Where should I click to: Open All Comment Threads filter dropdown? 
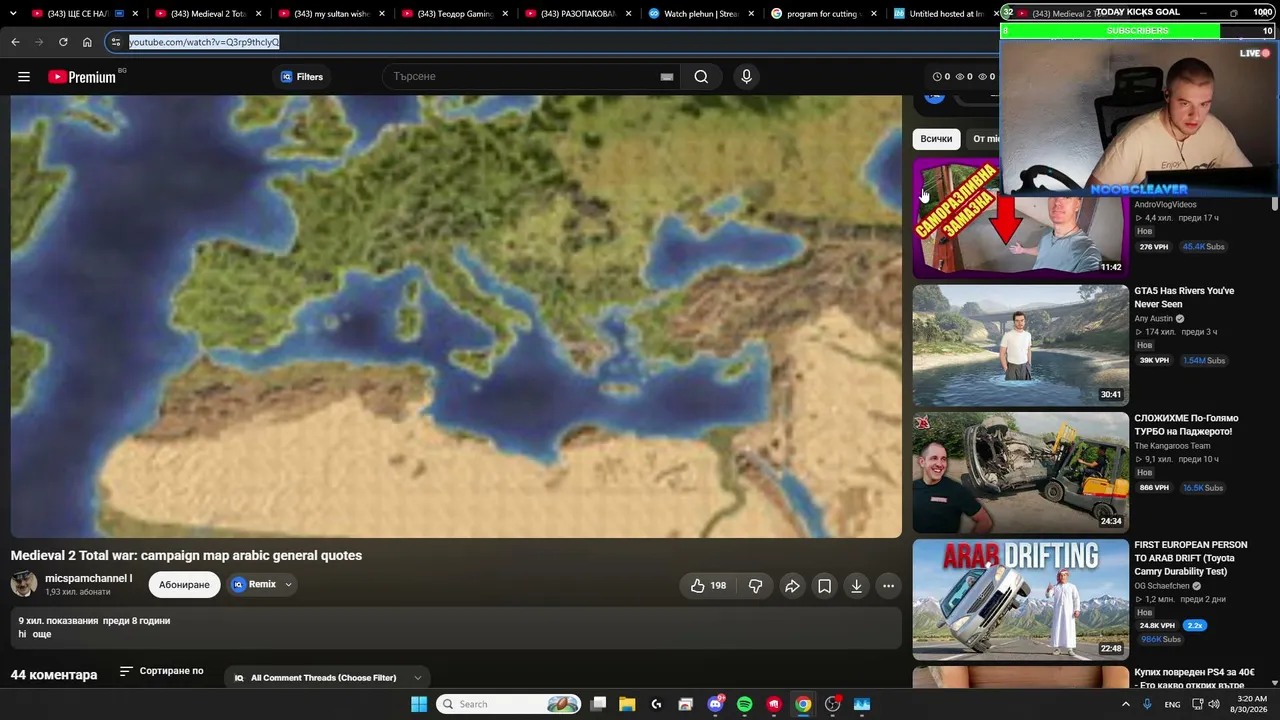point(327,678)
